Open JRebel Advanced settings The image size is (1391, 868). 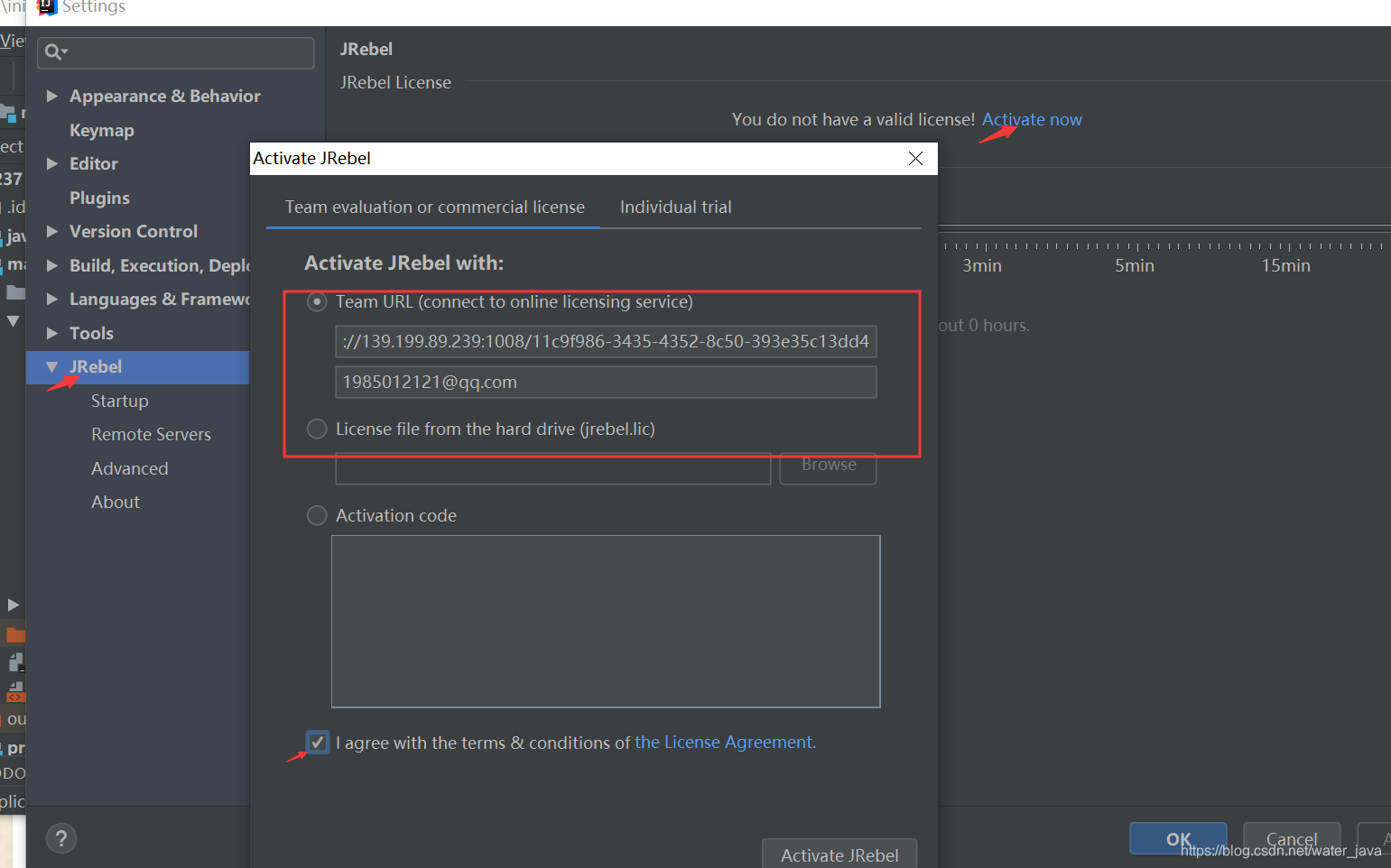[x=129, y=468]
